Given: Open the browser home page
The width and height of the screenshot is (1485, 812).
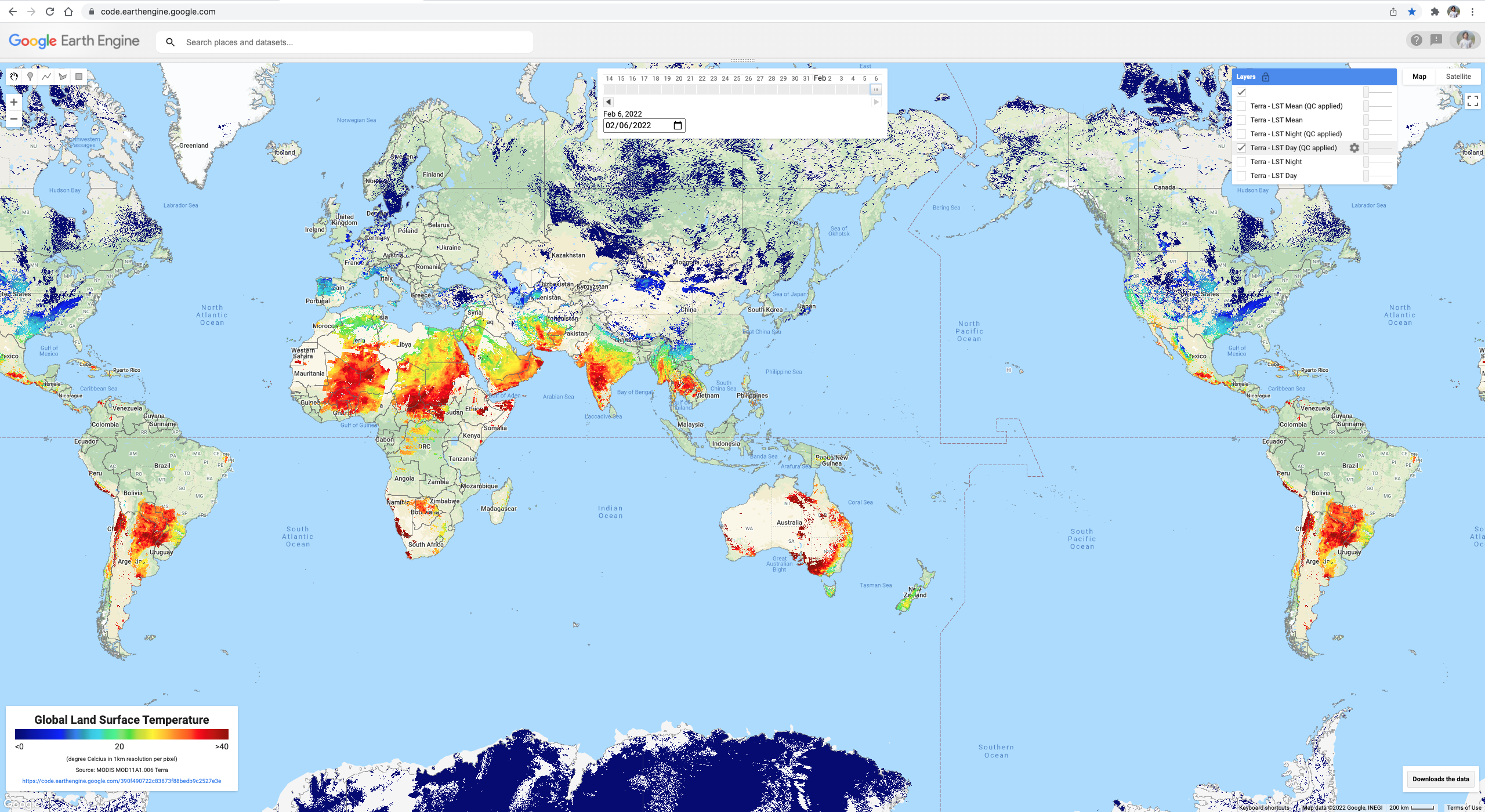Looking at the screenshot, I should pyautogui.click(x=68, y=12).
